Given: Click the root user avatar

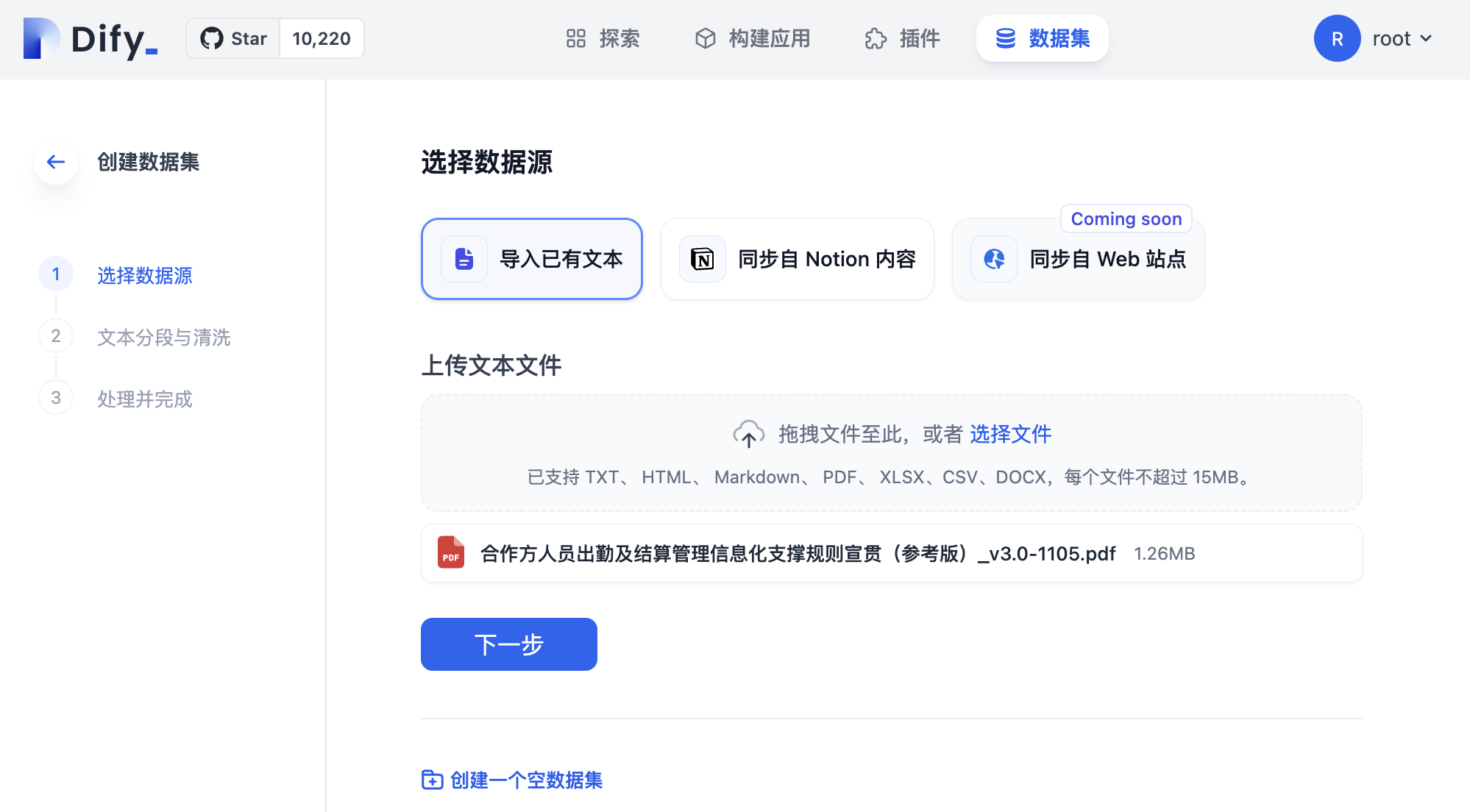Looking at the screenshot, I should (x=1336, y=38).
